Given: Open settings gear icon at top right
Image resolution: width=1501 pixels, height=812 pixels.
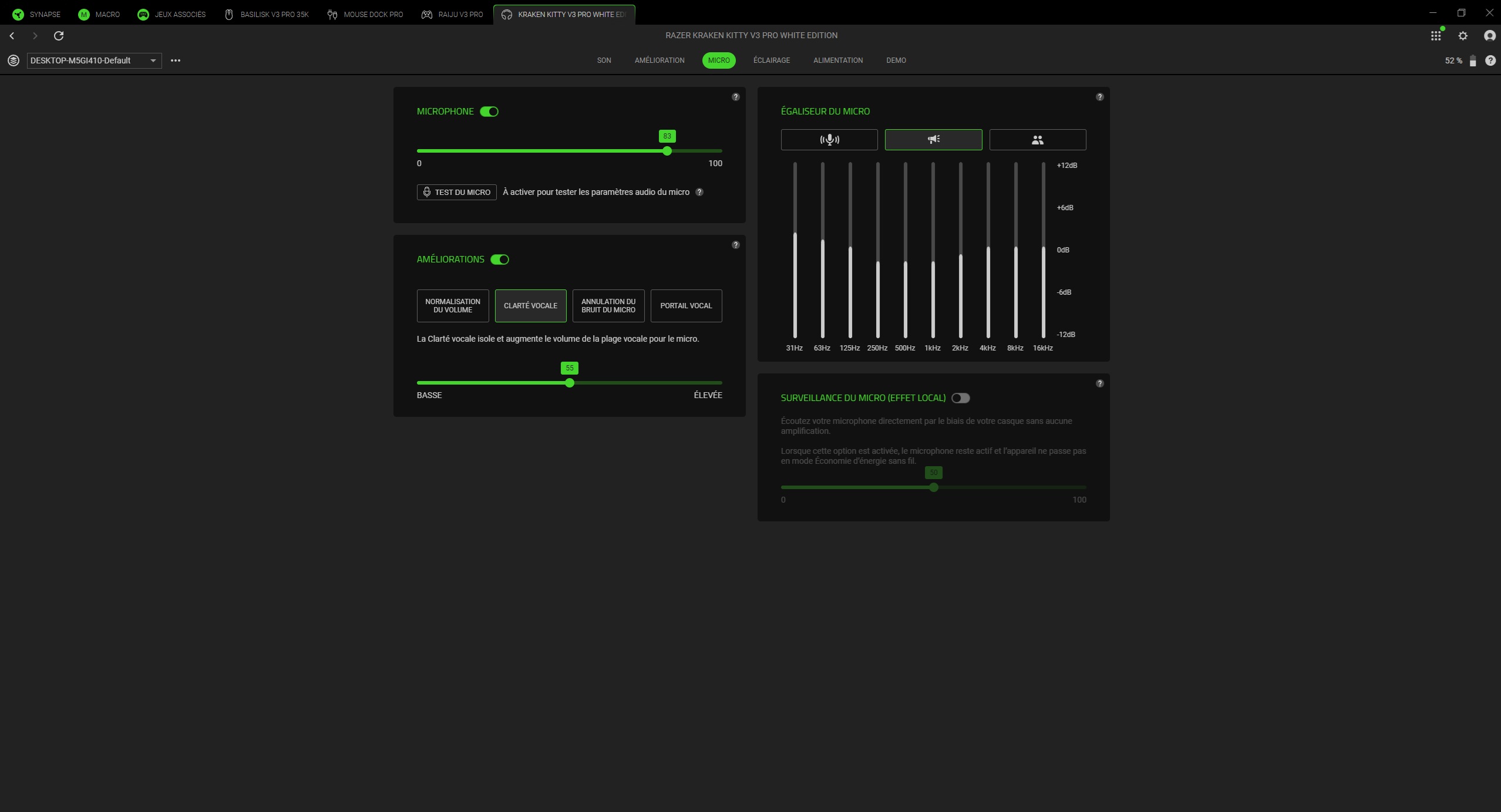Looking at the screenshot, I should pos(1463,36).
